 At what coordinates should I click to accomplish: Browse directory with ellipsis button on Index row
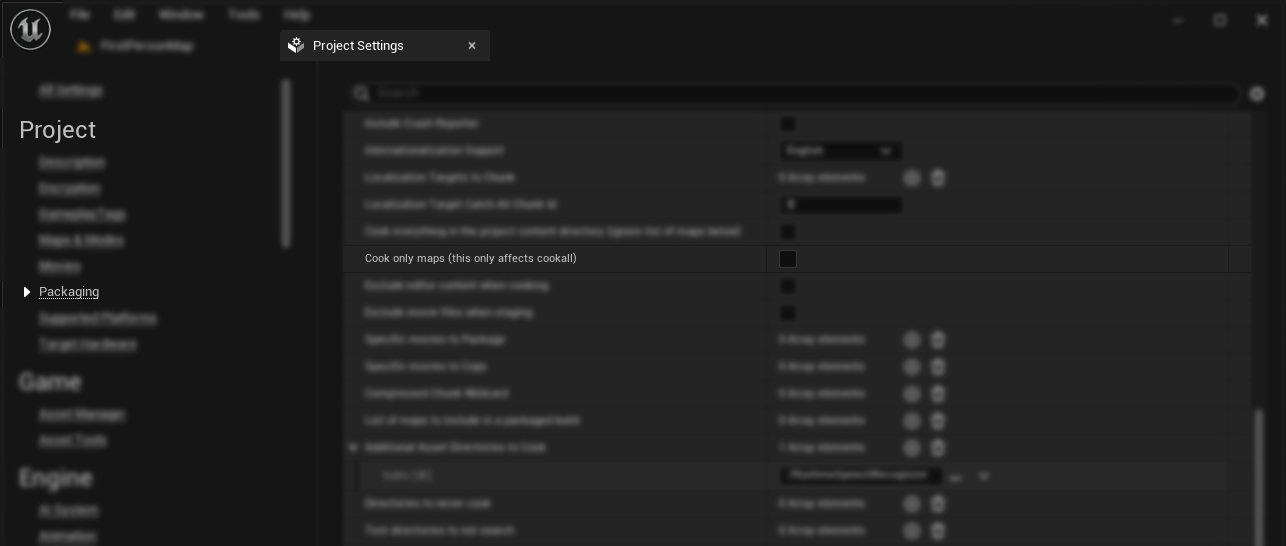click(955, 477)
